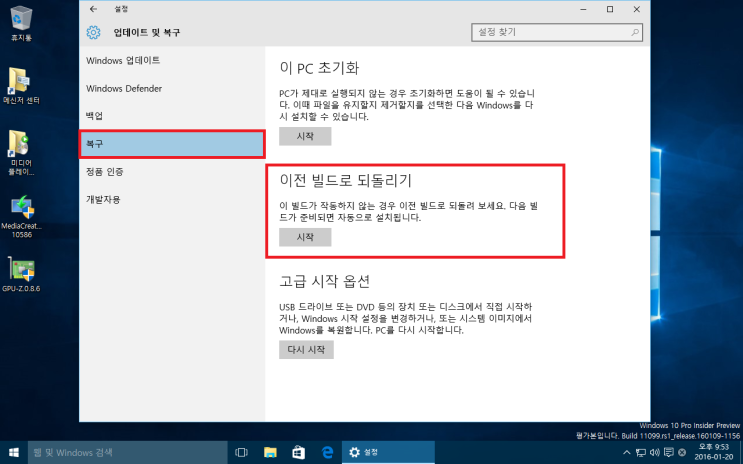
Task: Open the Store from the taskbar
Action: click(299, 453)
